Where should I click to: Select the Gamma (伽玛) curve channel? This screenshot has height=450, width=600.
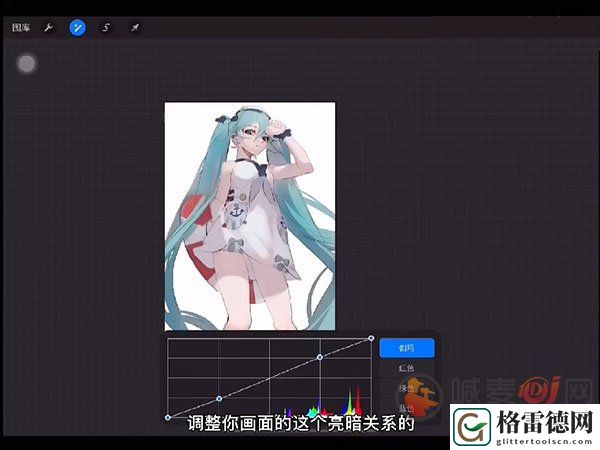[407, 348]
